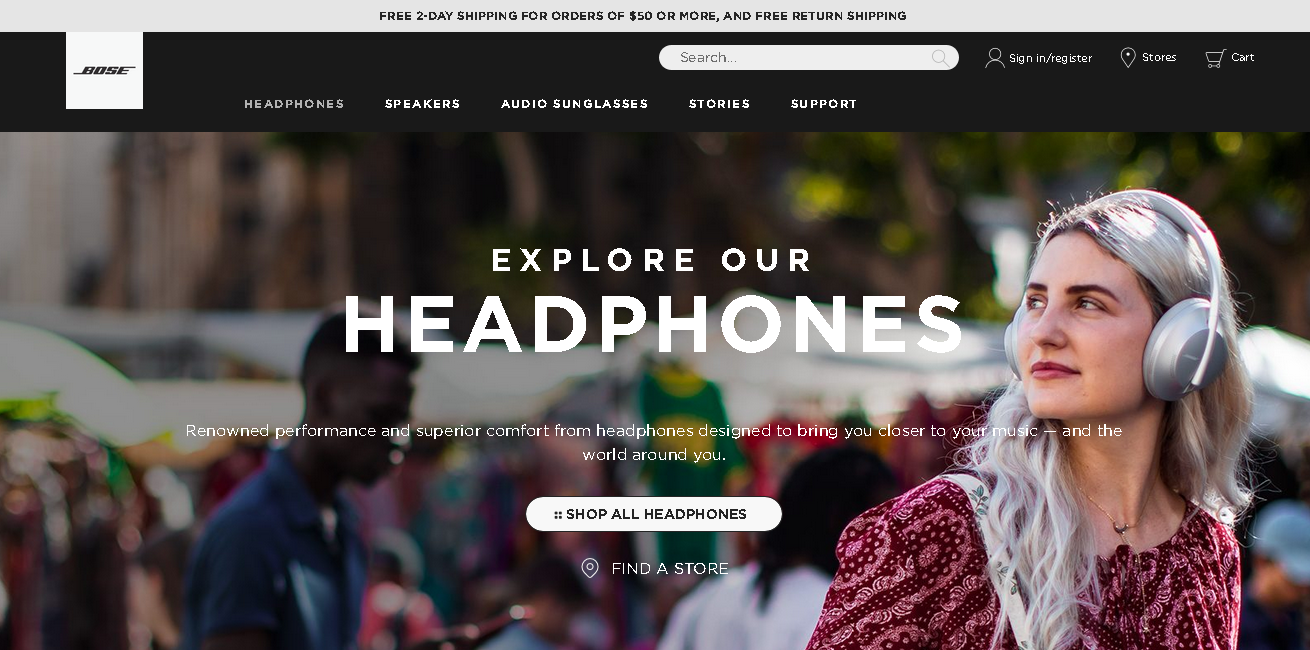This screenshot has width=1310, height=650.
Task: Click the Find a Store pin icon
Action: click(590, 568)
